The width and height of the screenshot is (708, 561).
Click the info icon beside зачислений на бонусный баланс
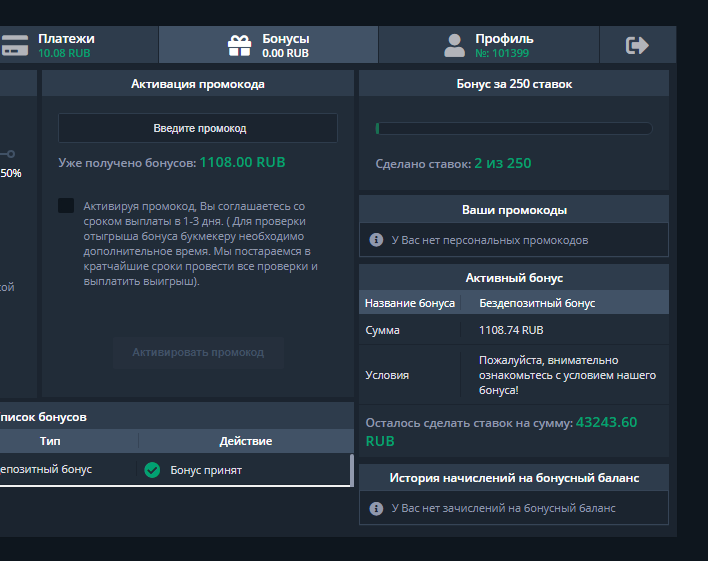(376, 508)
